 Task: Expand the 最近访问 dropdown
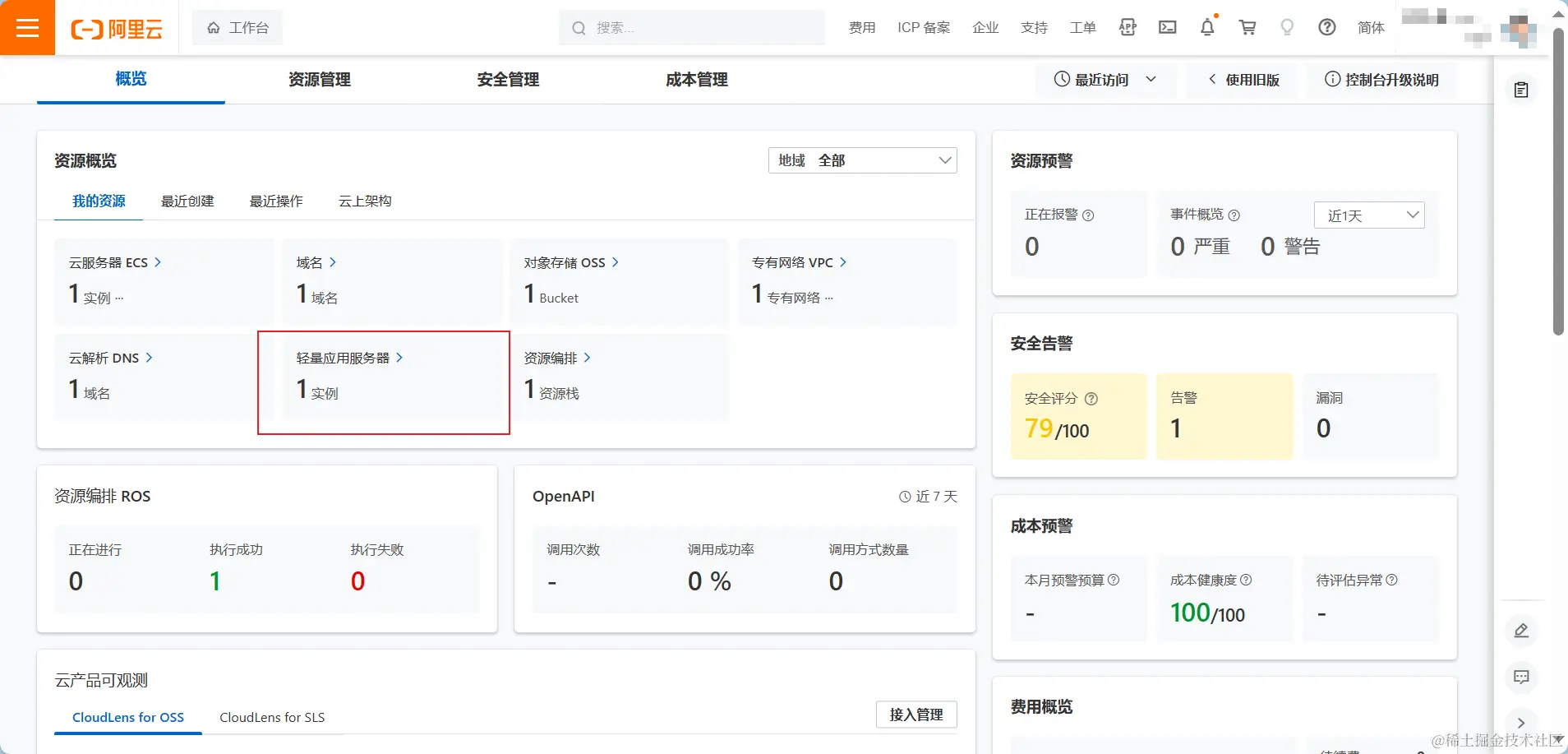[1105, 80]
